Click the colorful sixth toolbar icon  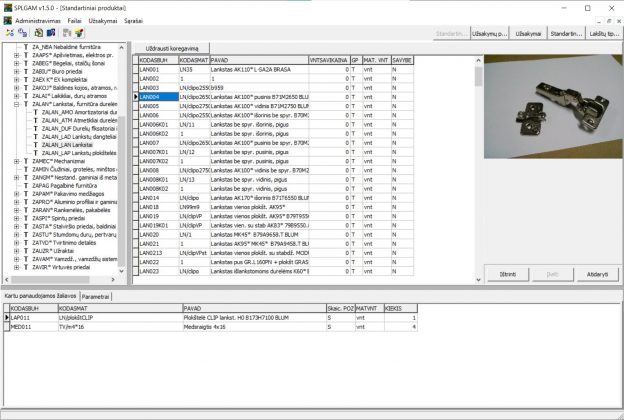pos(78,34)
